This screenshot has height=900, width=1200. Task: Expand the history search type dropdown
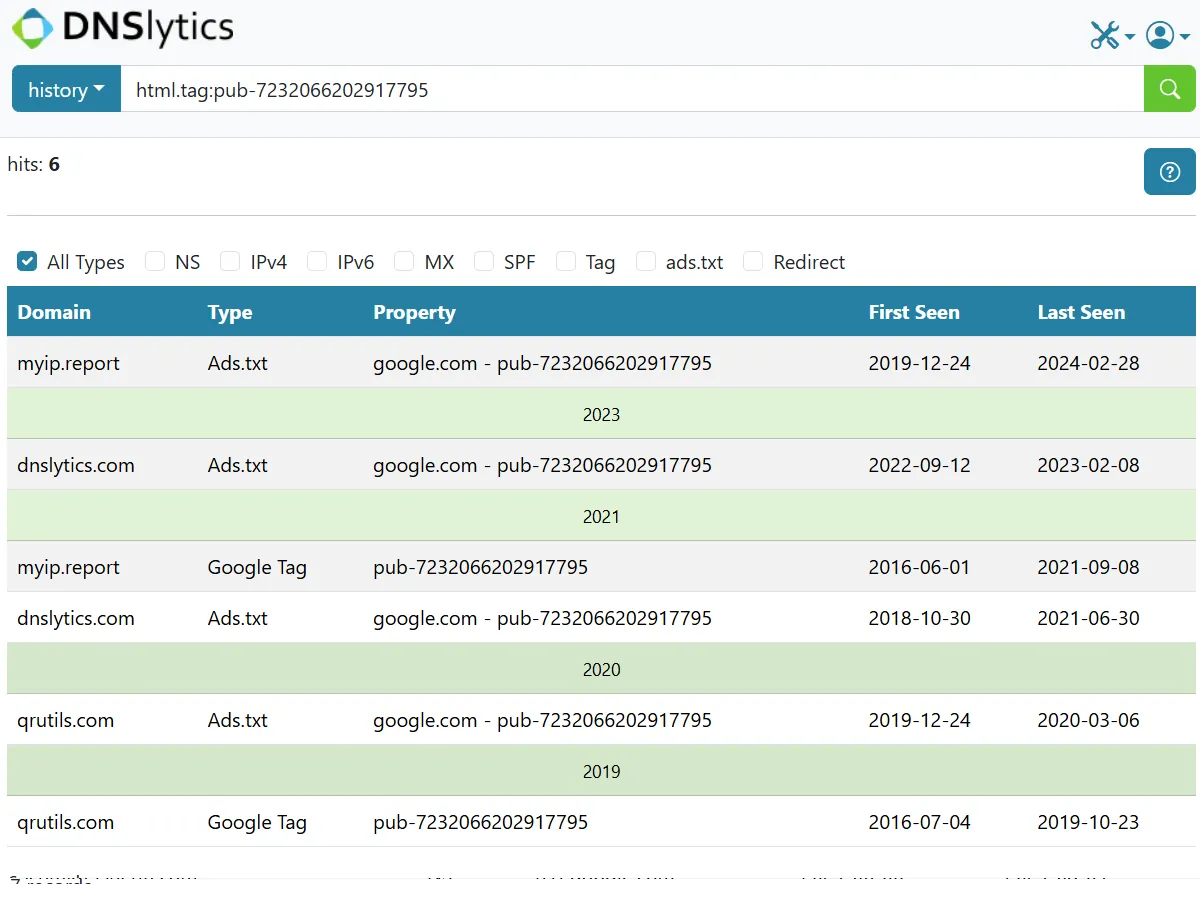pos(66,89)
